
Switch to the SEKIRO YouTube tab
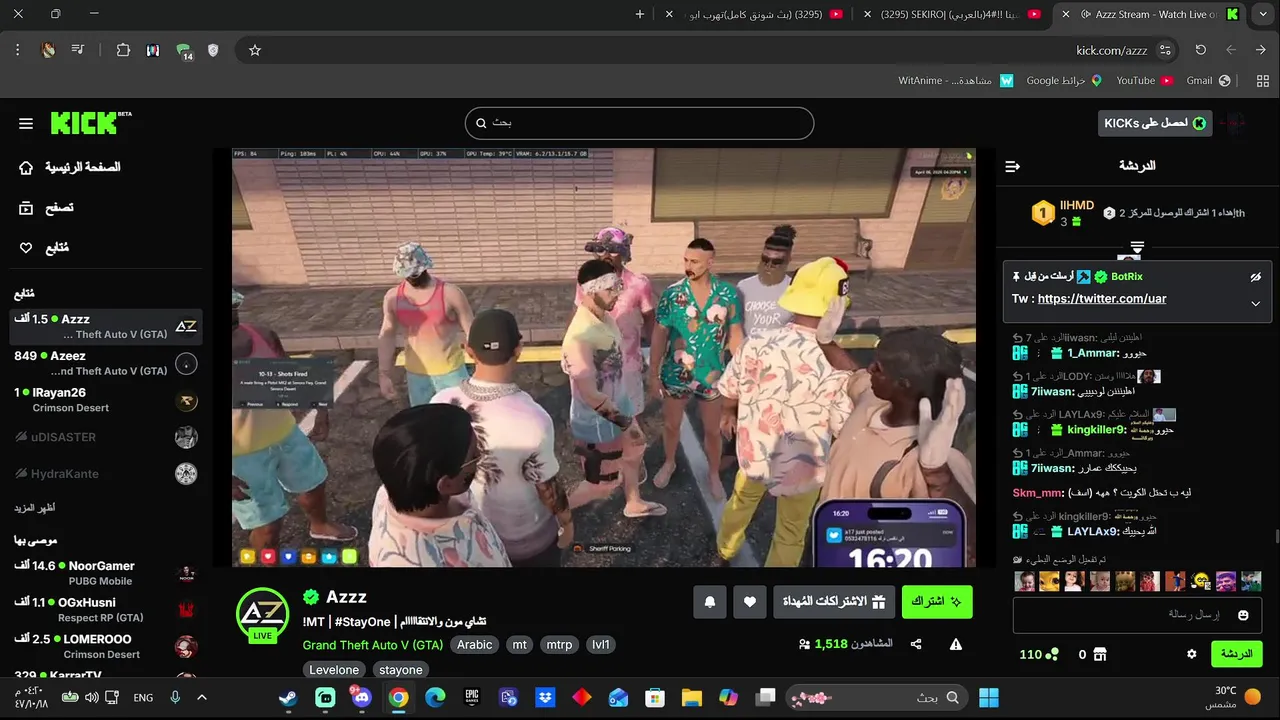pos(951,14)
